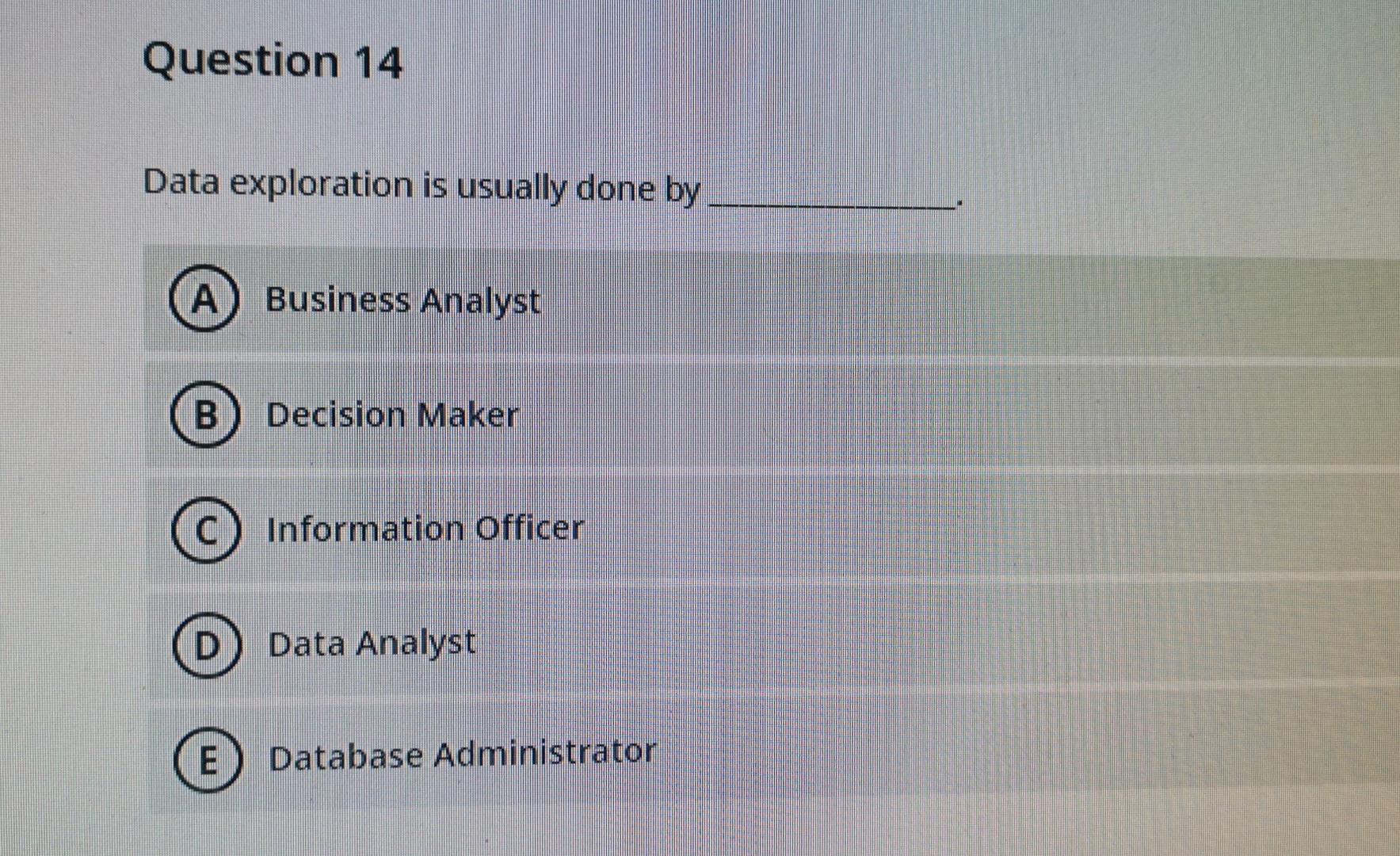Image resolution: width=1400 pixels, height=856 pixels.
Task: Click the Question 14 heading
Action: click(x=272, y=61)
